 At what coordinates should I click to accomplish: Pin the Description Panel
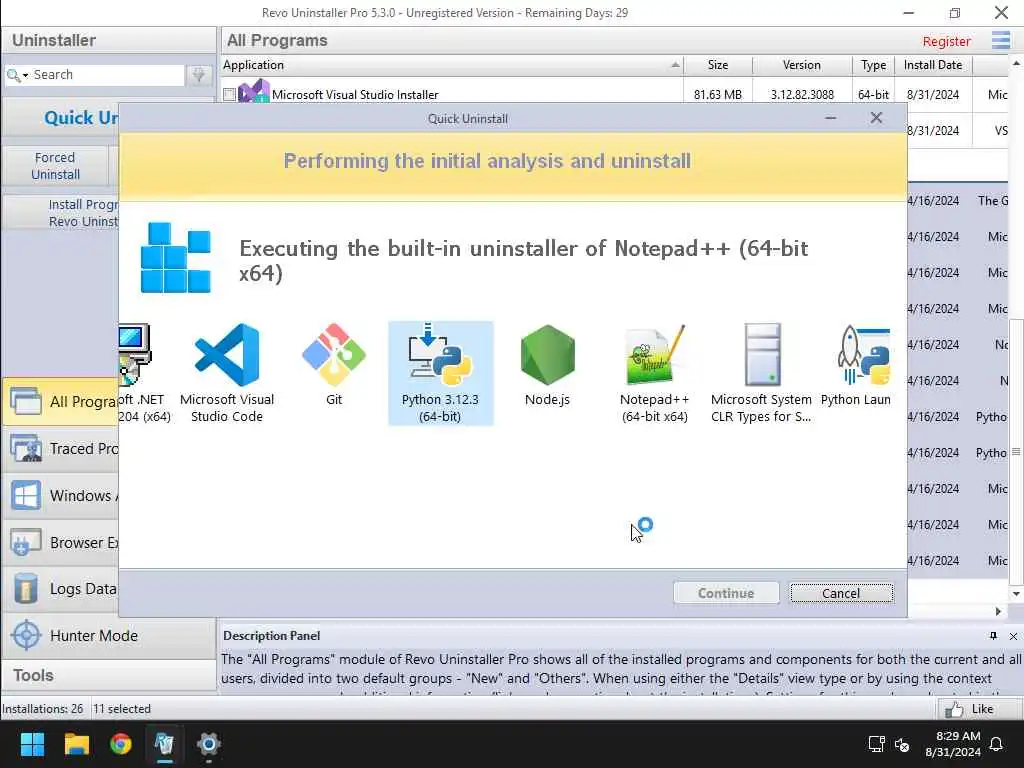[993, 636]
